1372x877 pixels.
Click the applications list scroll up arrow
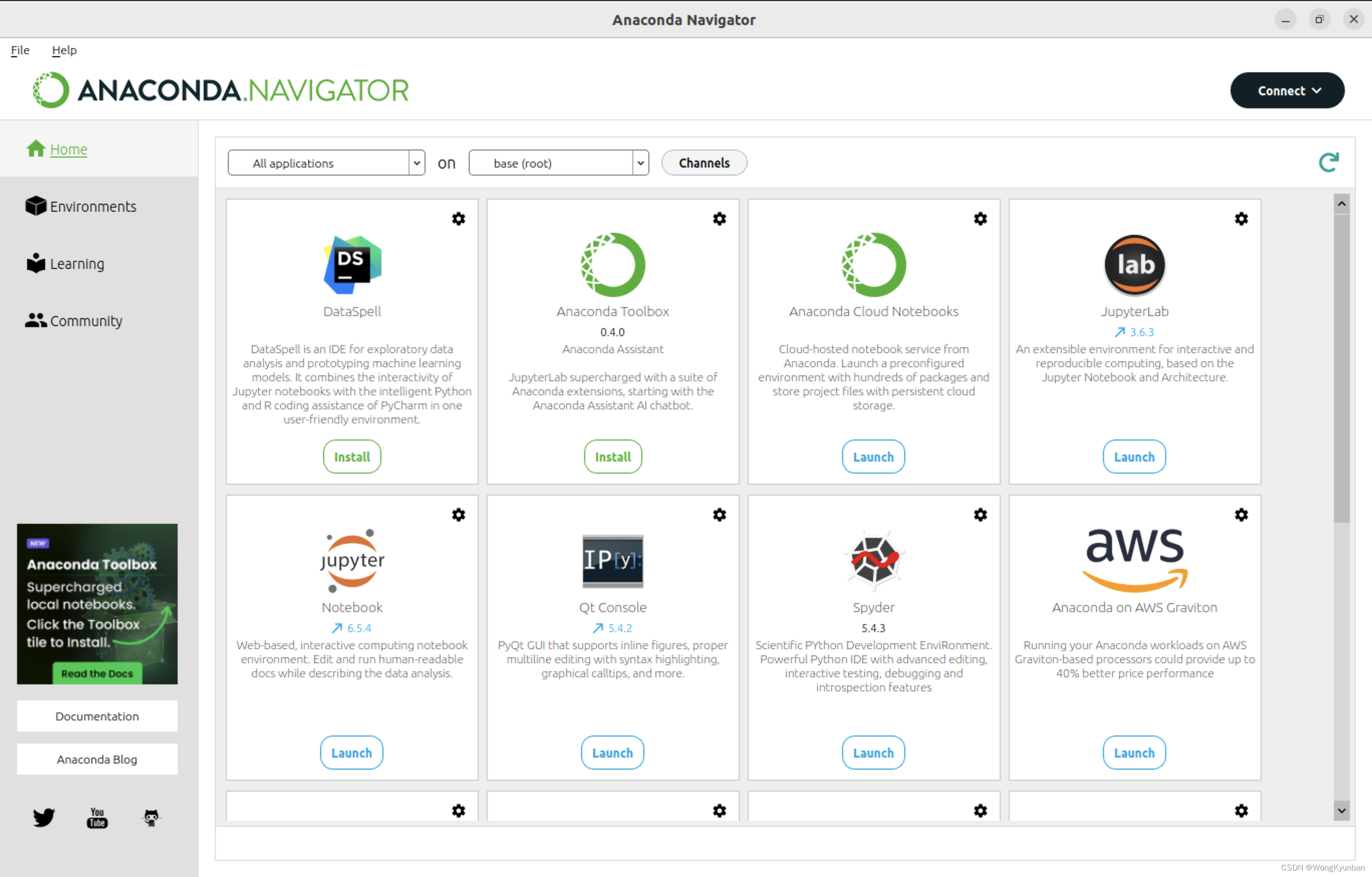click(x=1342, y=204)
